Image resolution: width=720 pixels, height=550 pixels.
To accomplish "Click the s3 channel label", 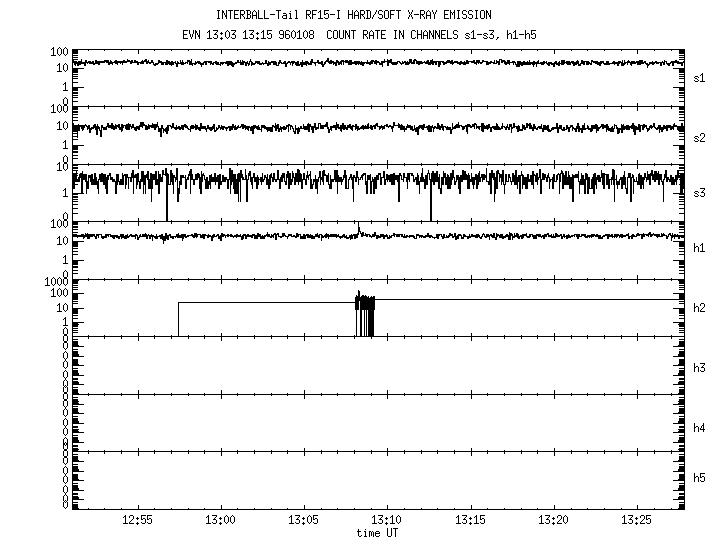I will pyautogui.click(x=700, y=193).
